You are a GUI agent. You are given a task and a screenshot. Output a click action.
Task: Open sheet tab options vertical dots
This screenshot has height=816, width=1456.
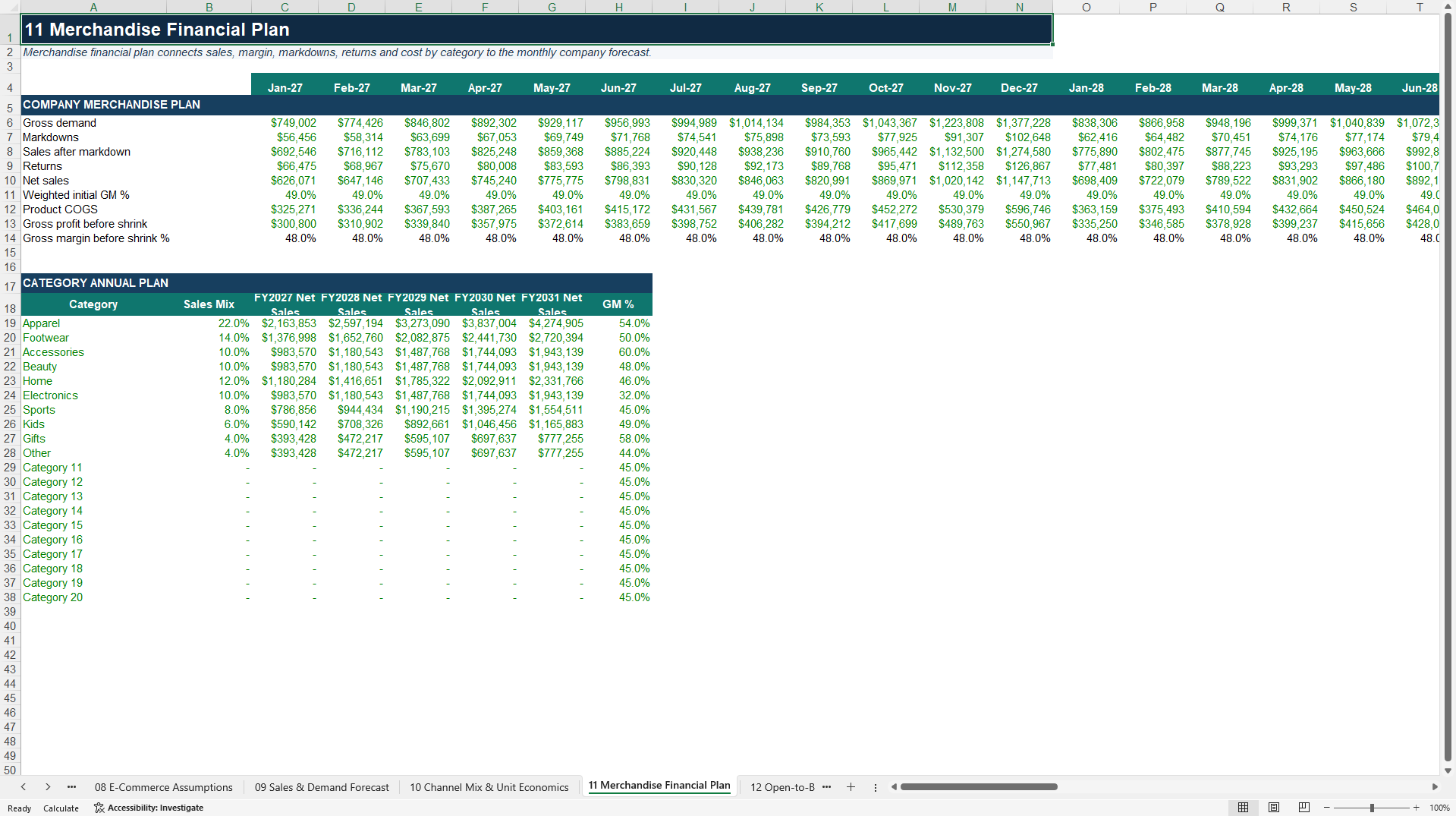click(875, 787)
